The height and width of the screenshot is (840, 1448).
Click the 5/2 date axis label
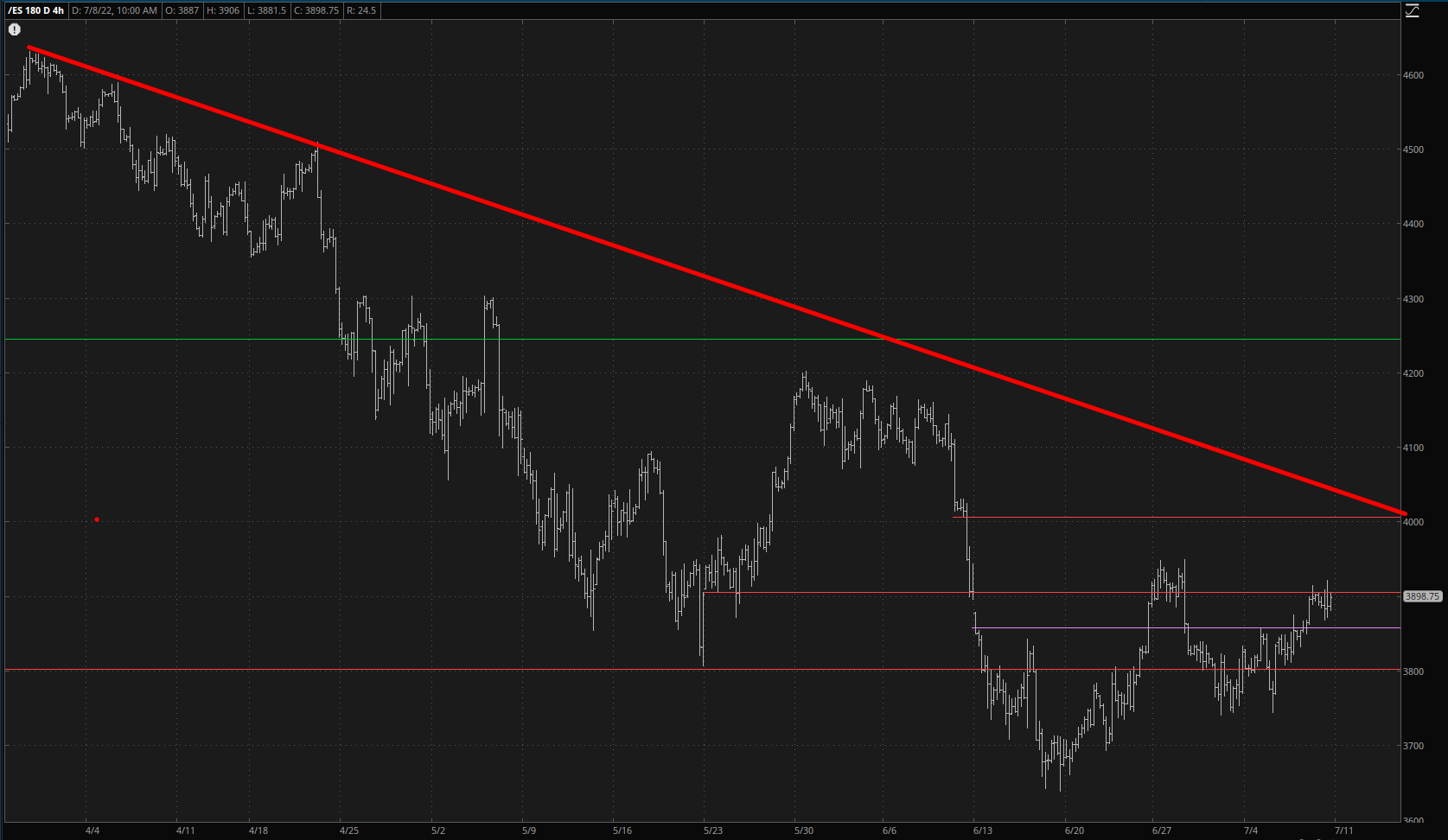[x=438, y=830]
